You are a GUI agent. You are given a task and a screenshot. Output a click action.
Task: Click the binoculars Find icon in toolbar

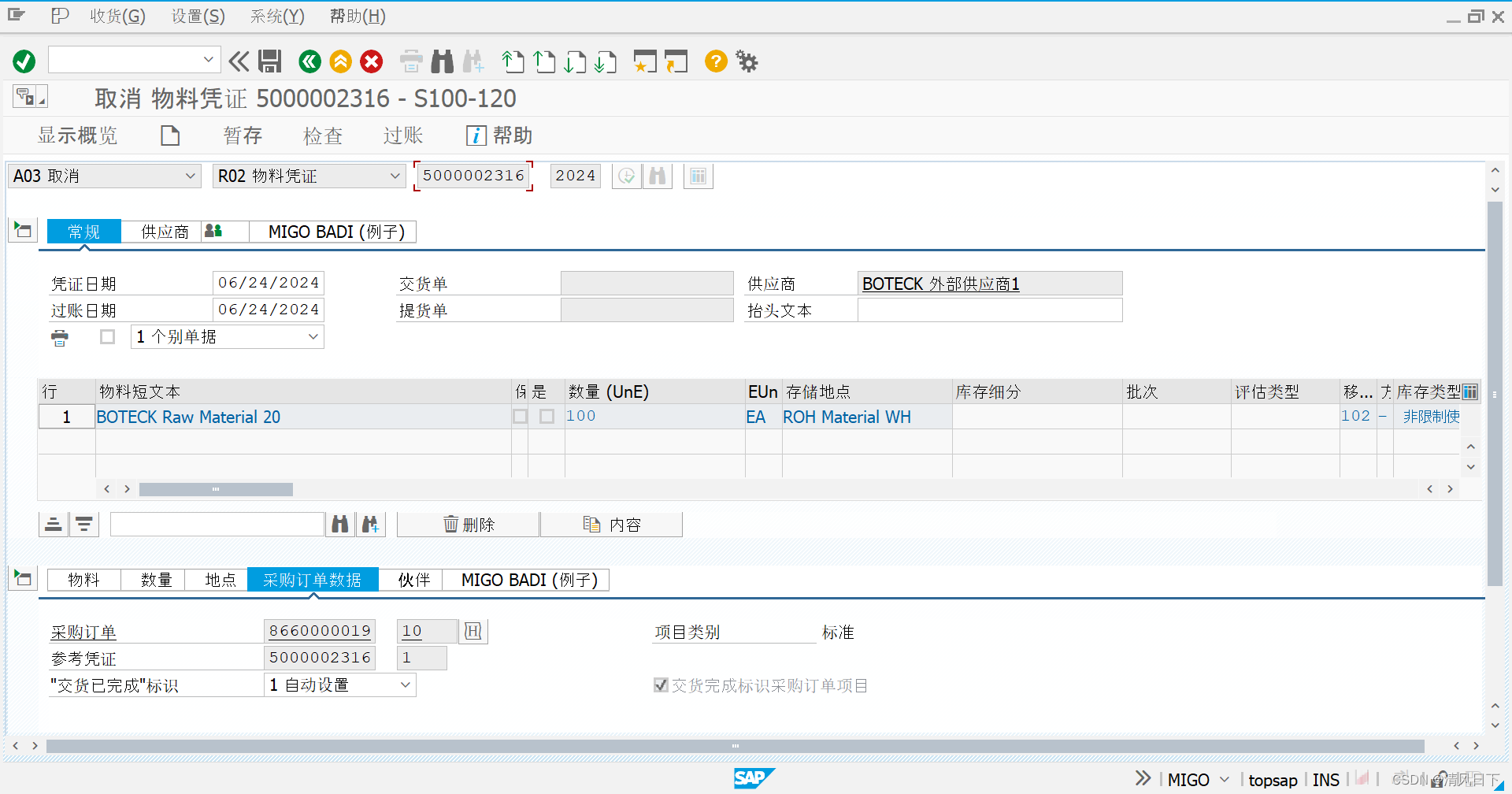coord(443,61)
